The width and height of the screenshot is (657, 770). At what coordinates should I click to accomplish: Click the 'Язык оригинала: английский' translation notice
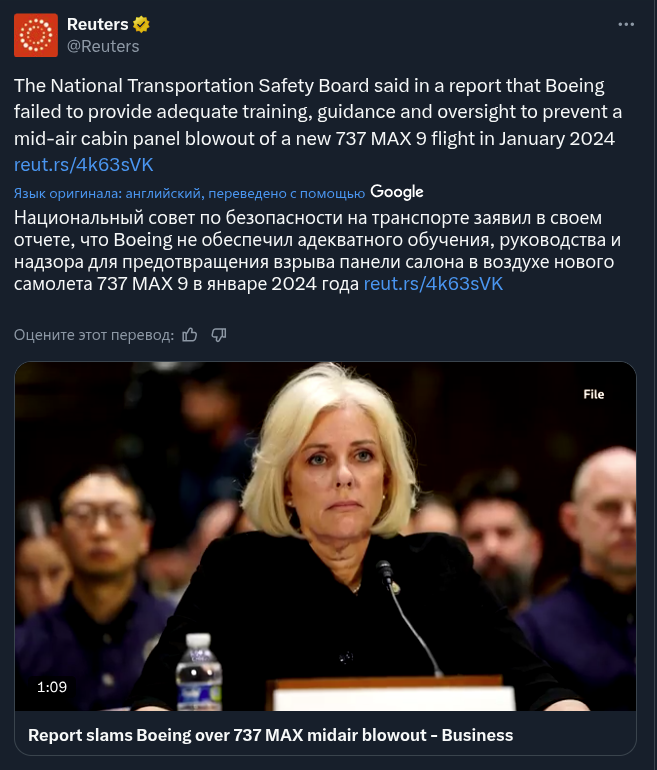(x=190, y=193)
